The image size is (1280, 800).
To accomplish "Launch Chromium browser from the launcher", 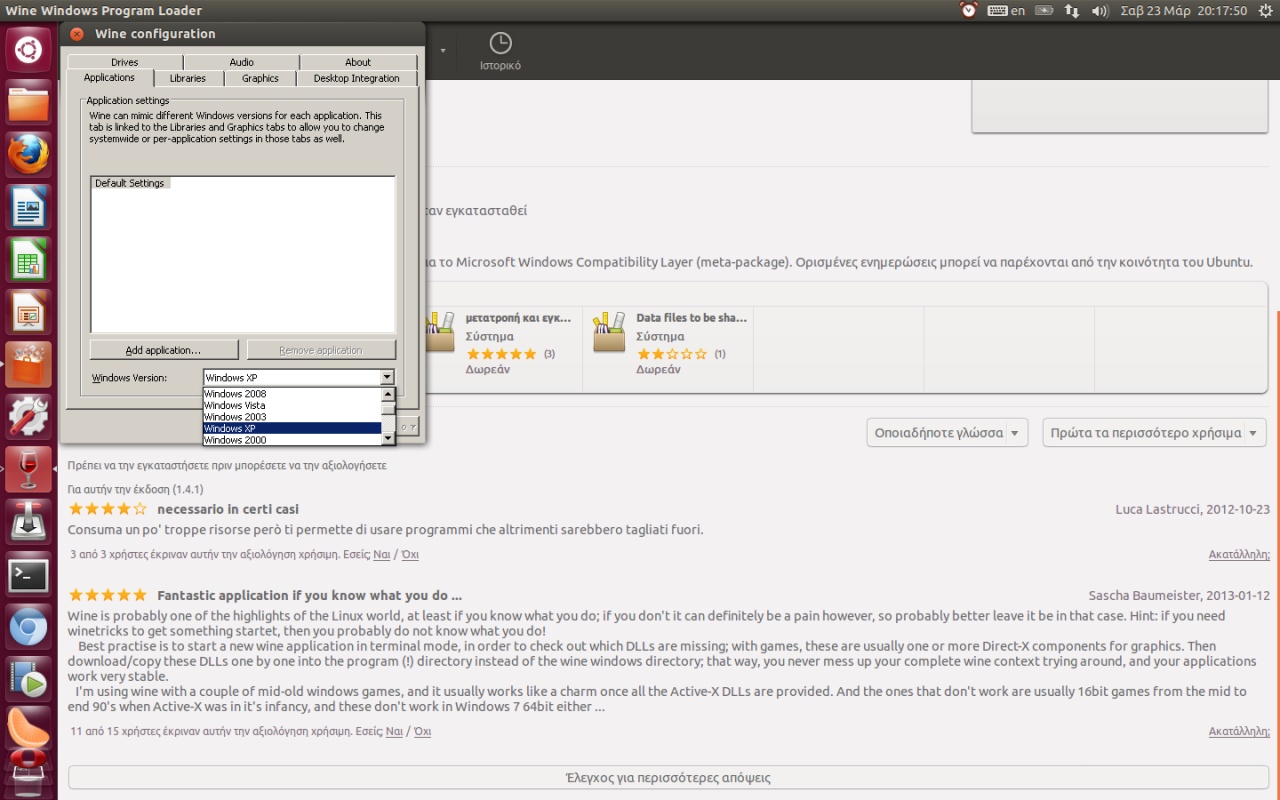I will point(29,628).
